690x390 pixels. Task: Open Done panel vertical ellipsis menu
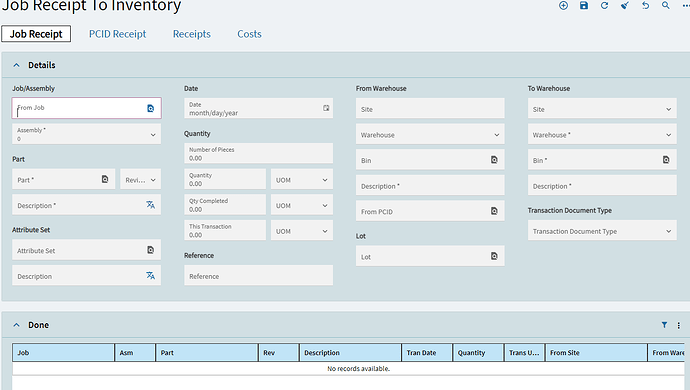(x=679, y=325)
